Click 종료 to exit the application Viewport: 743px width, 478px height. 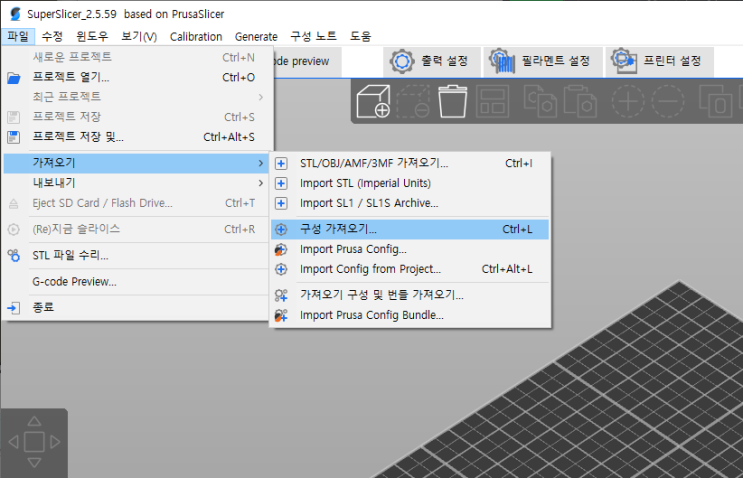[43, 308]
